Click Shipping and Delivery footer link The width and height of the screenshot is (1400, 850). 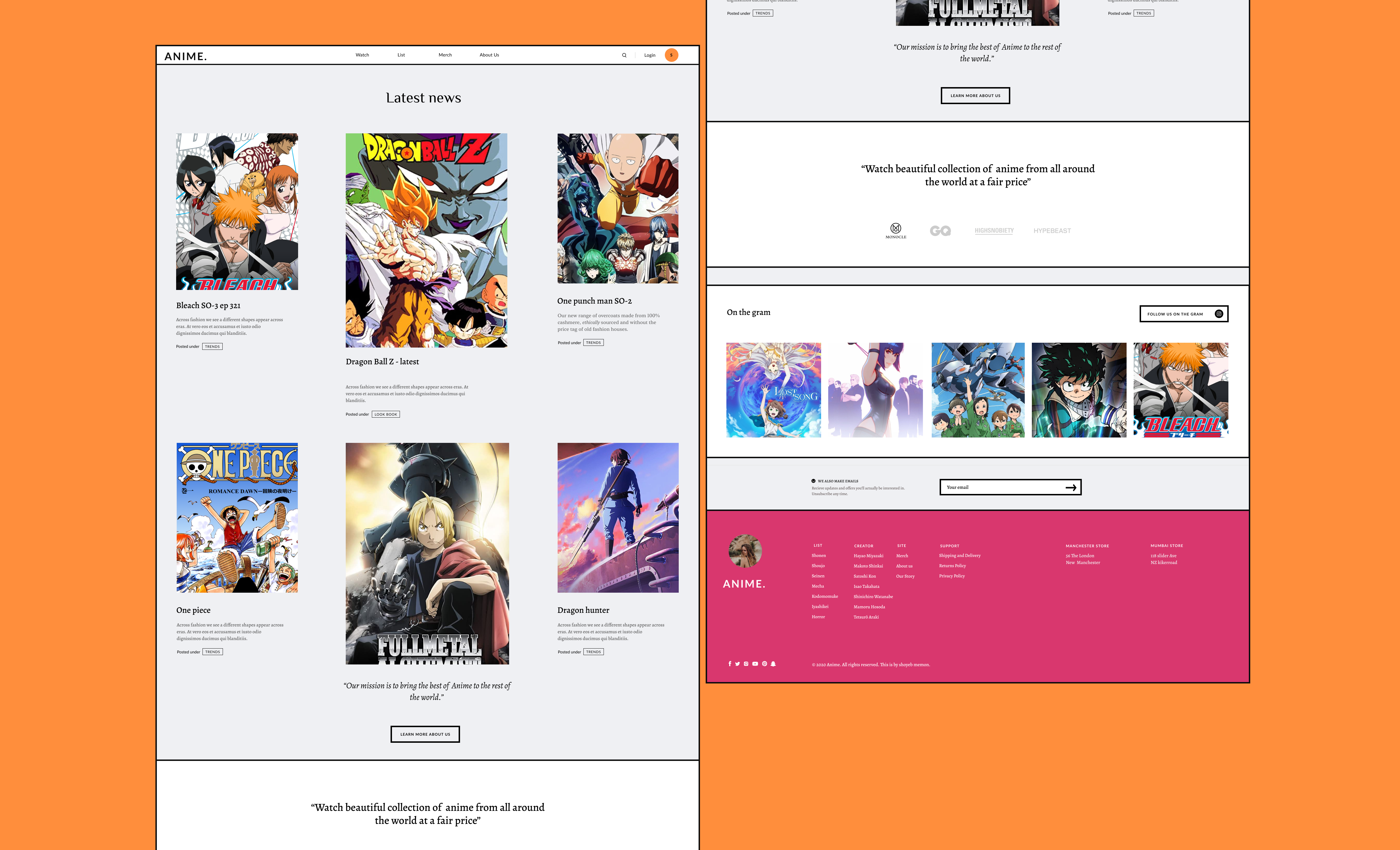[959, 556]
